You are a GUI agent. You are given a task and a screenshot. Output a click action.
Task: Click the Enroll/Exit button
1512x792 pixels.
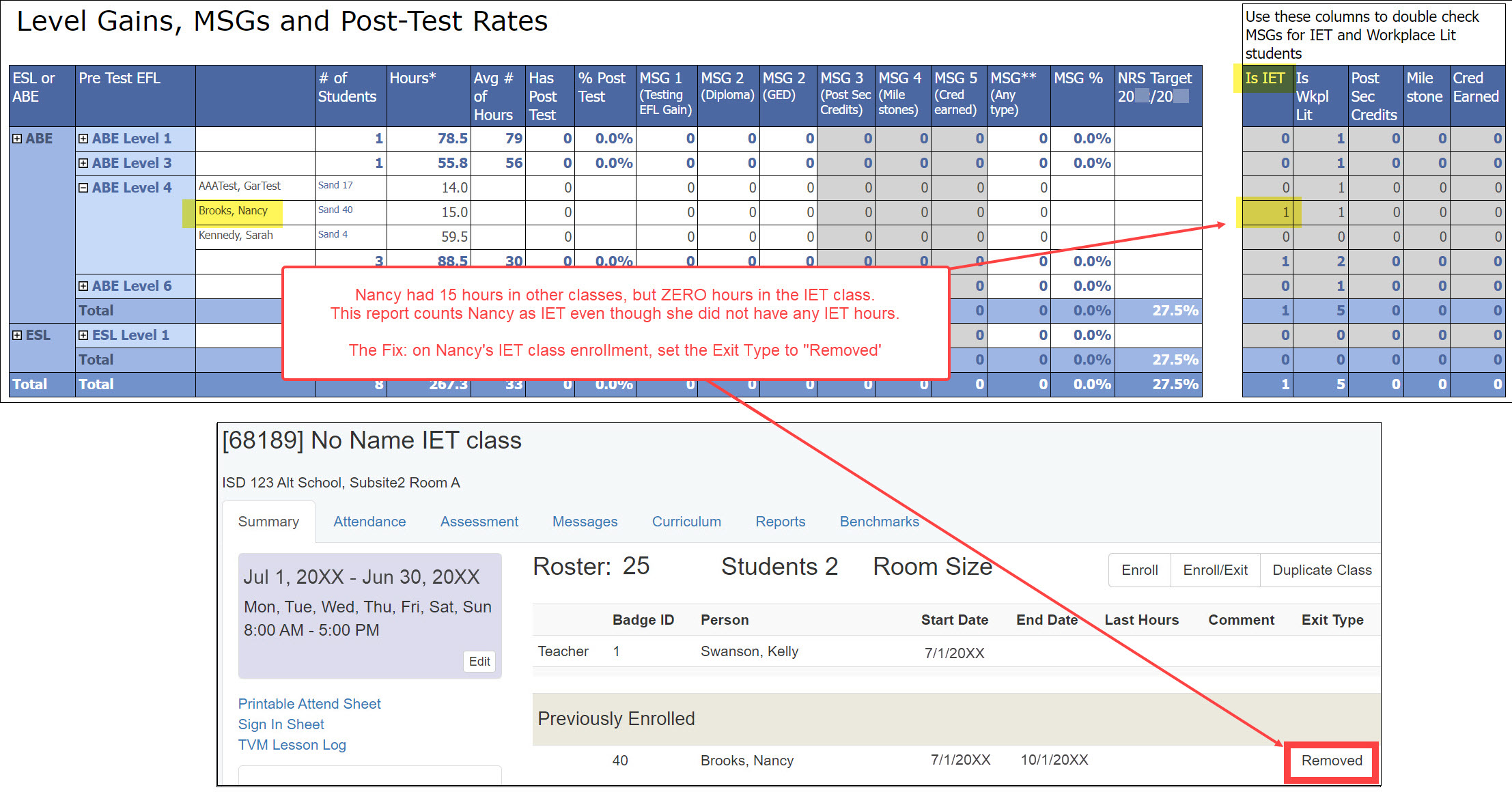pyautogui.click(x=1215, y=570)
